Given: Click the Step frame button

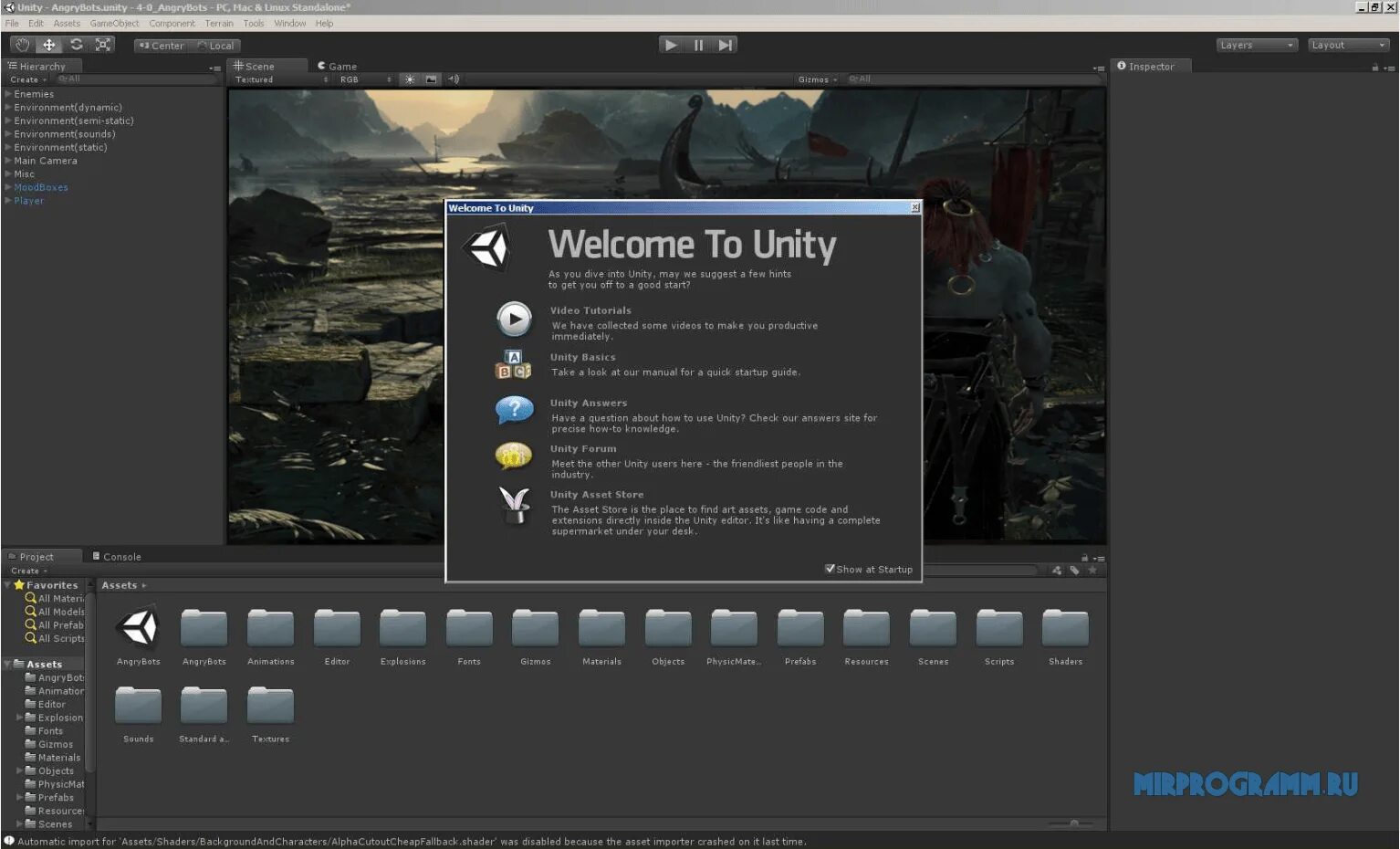Looking at the screenshot, I should coord(725,45).
